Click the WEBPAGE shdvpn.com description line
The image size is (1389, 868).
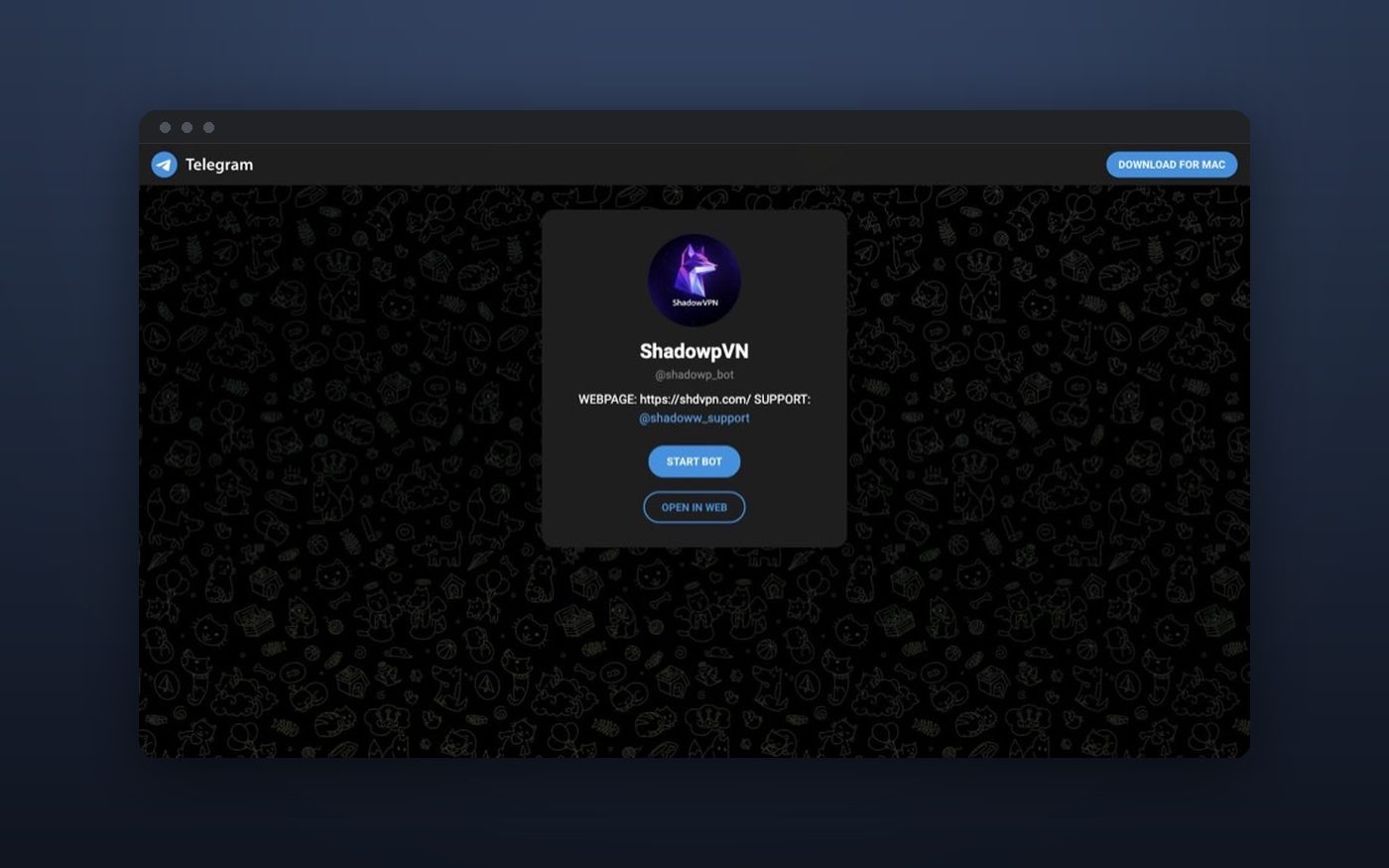(x=694, y=399)
